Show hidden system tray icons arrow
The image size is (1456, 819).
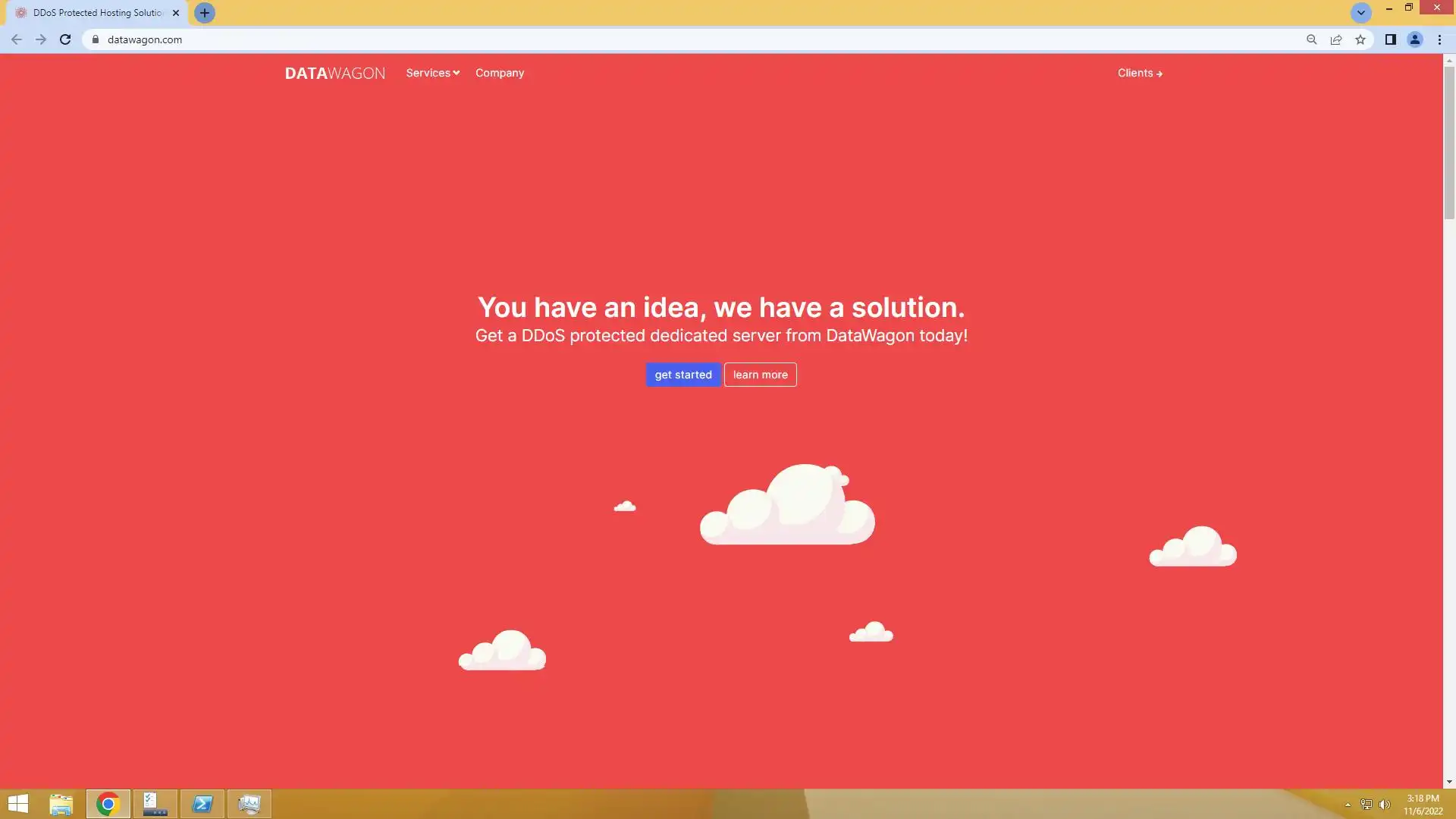[1348, 805]
